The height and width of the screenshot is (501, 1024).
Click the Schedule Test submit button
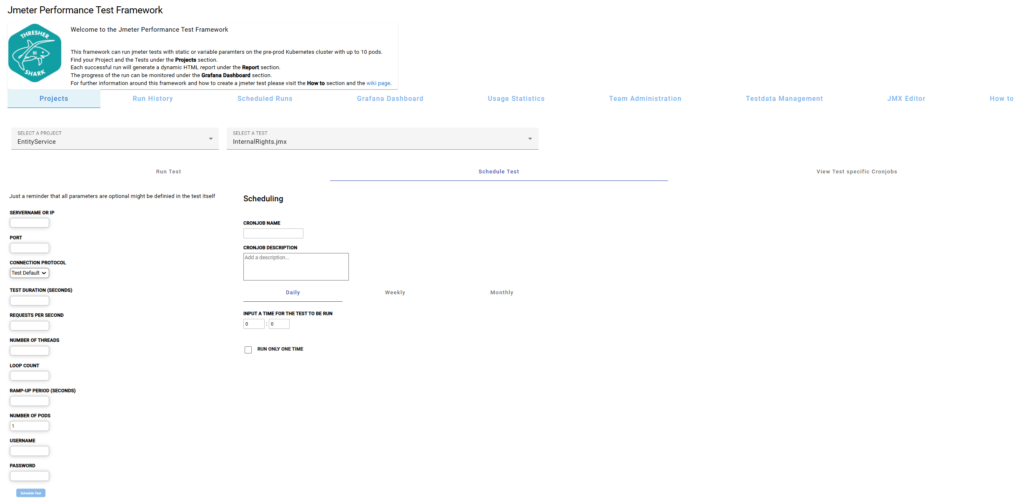pyautogui.click(x=31, y=493)
